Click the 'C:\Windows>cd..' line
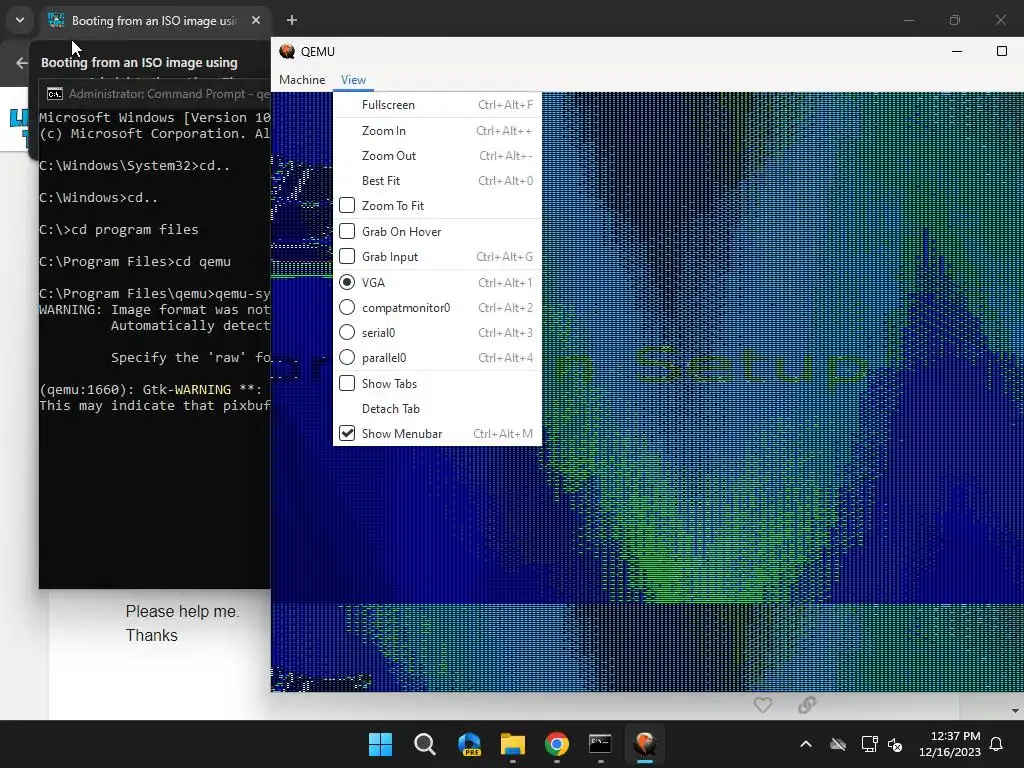This screenshot has height=768, width=1024. (x=99, y=197)
